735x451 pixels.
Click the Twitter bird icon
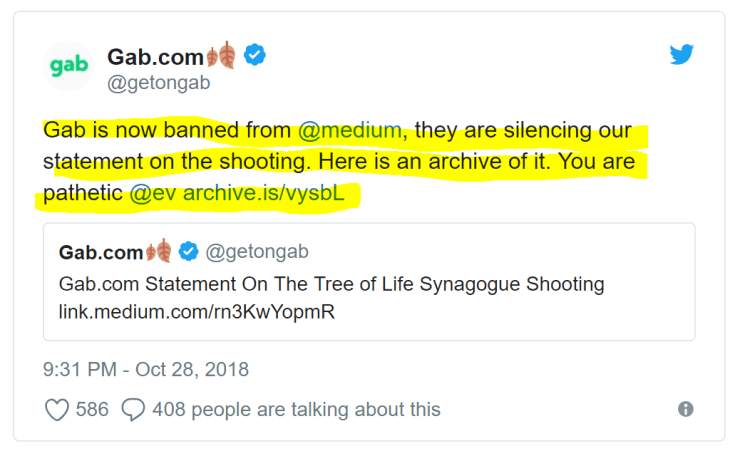coord(682,55)
